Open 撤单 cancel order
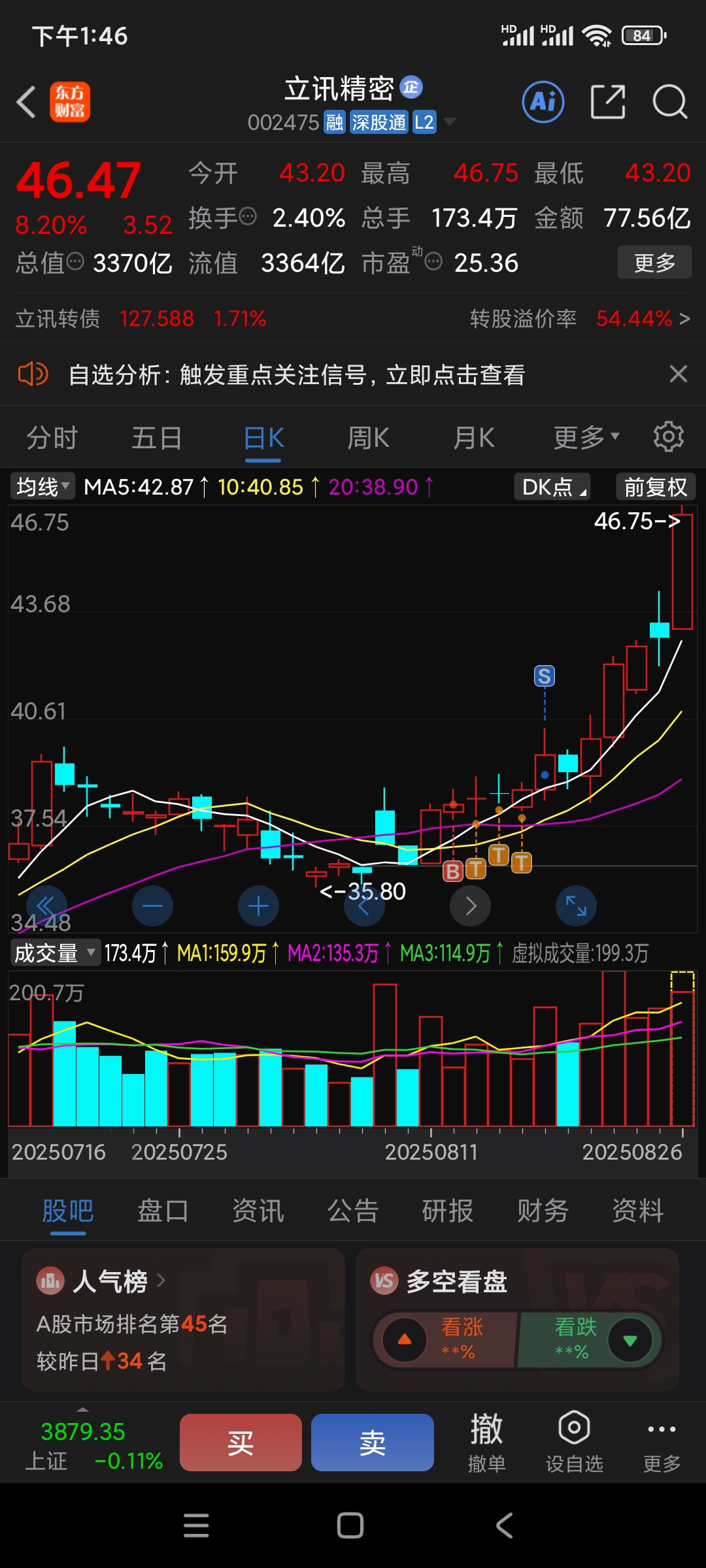Image resolution: width=706 pixels, height=1568 pixels. [487, 1443]
